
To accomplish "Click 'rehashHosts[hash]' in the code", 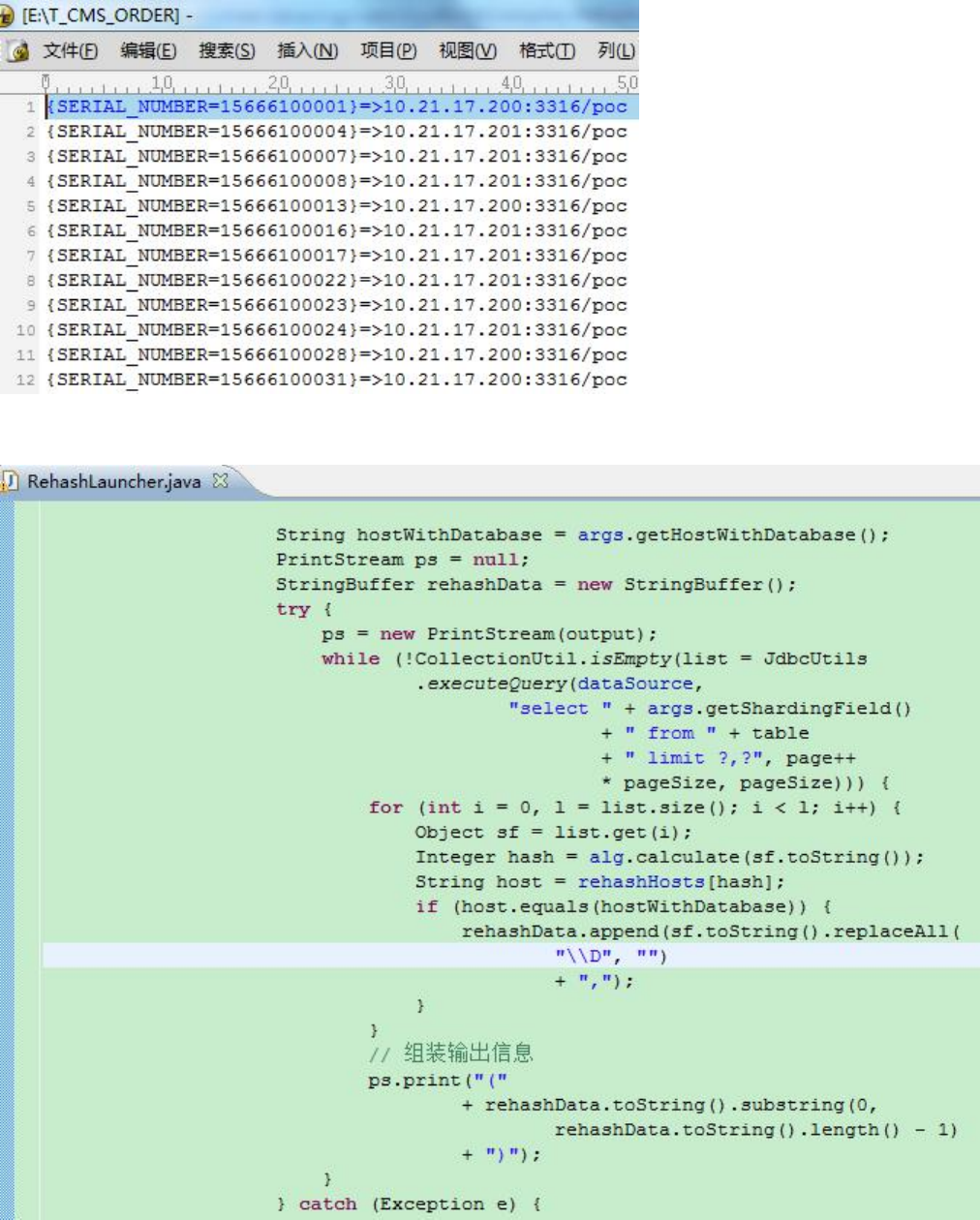I will [681, 882].
